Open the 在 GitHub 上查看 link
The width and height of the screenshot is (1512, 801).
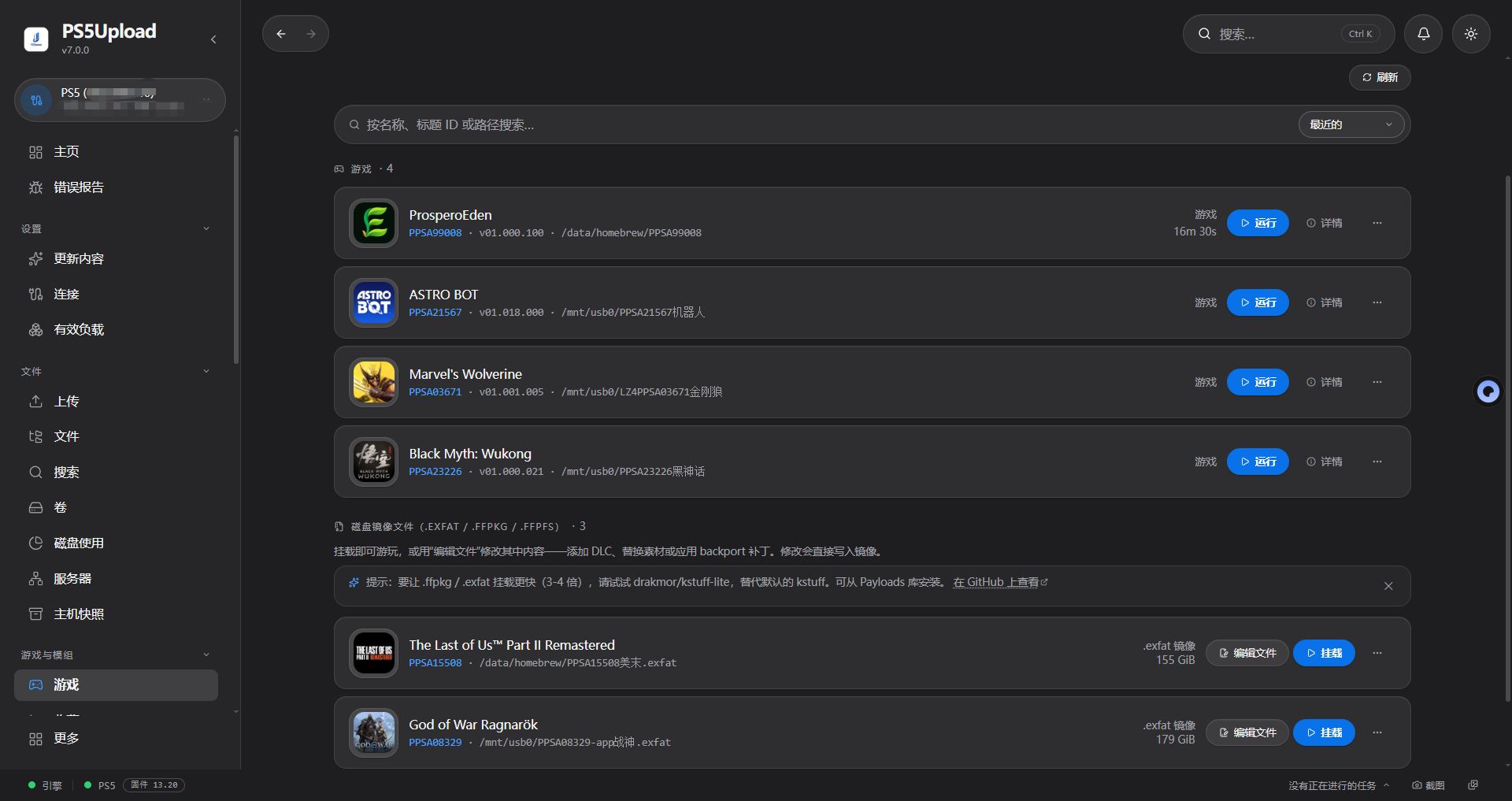click(x=1000, y=582)
